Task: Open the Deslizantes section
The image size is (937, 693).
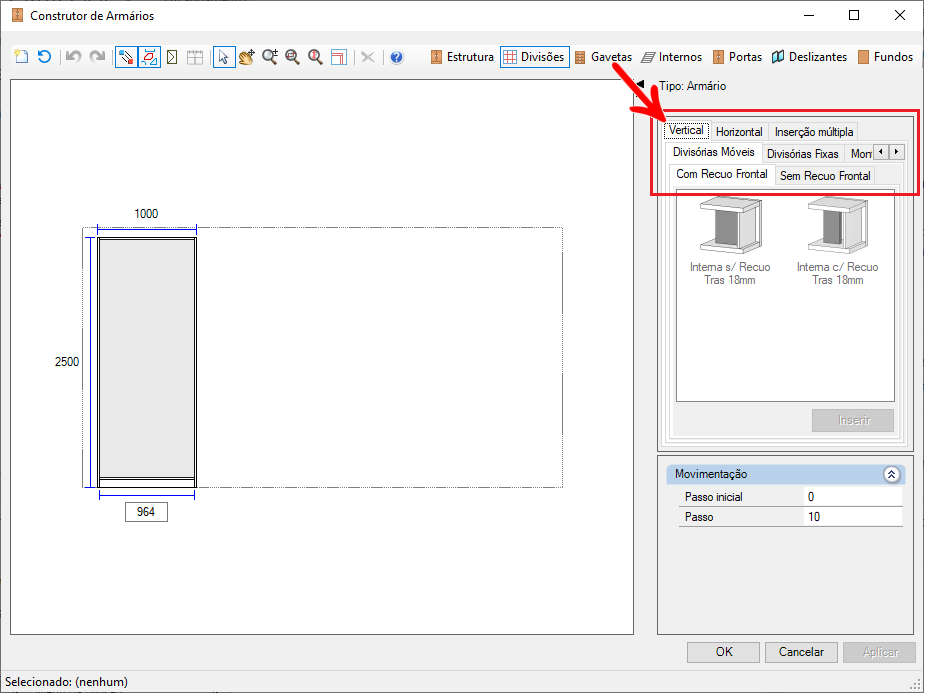Action: pos(809,57)
